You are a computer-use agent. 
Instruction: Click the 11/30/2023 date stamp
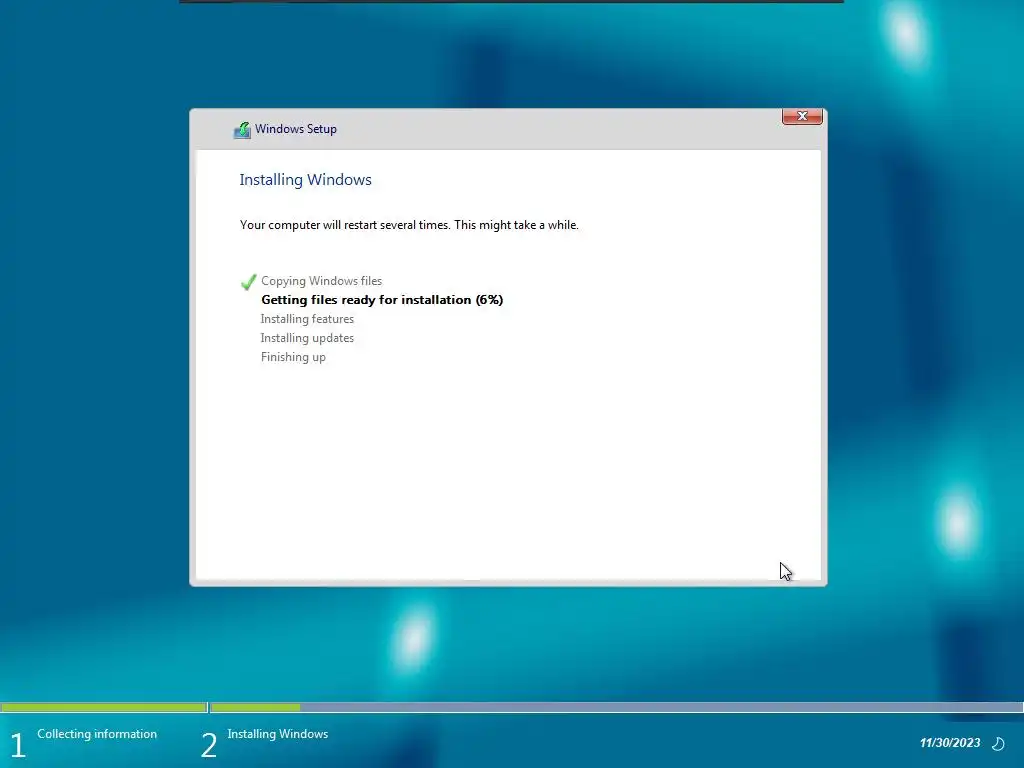click(950, 743)
